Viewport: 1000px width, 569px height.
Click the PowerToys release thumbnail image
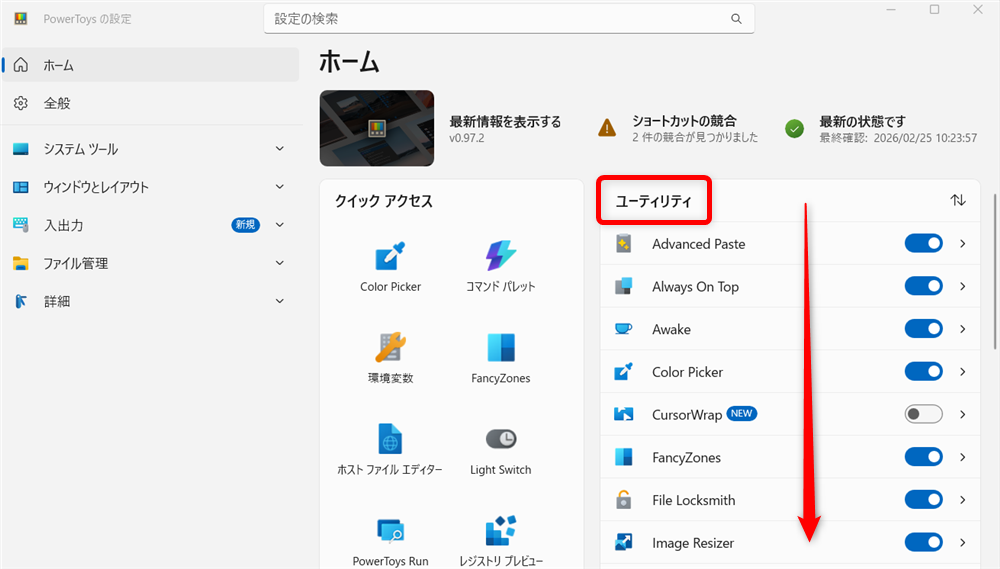[x=377, y=128]
